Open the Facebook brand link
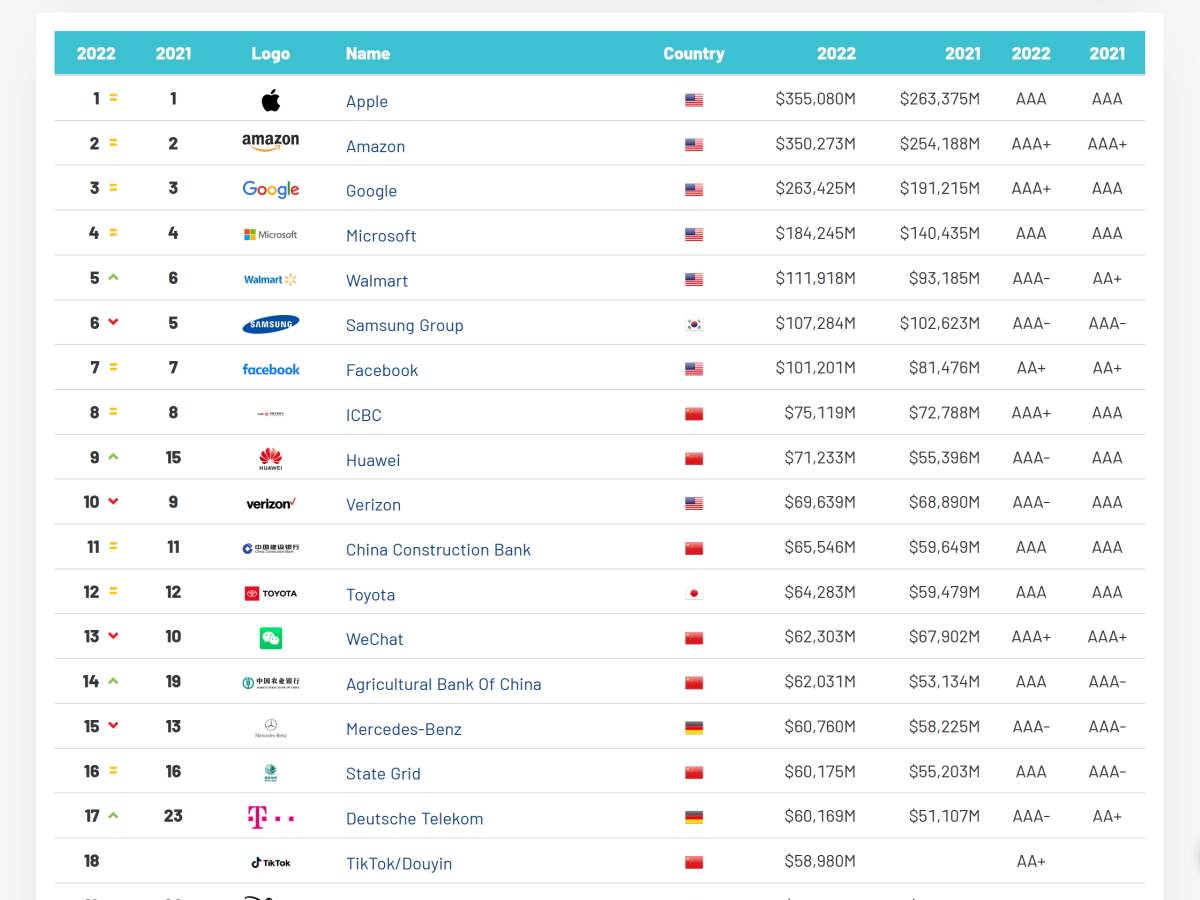 (x=382, y=370)
